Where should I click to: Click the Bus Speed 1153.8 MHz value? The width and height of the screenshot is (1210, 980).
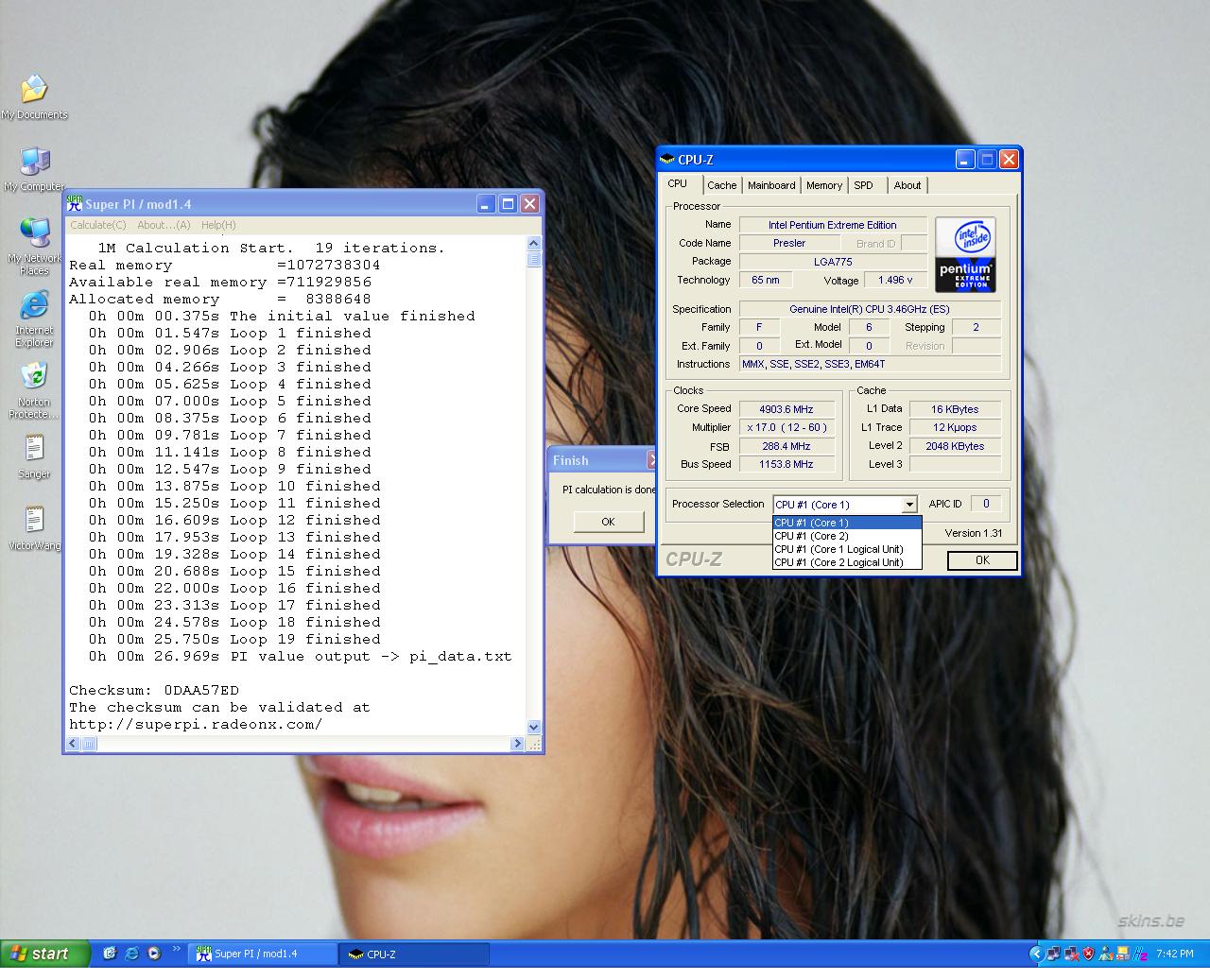[786, 464]
